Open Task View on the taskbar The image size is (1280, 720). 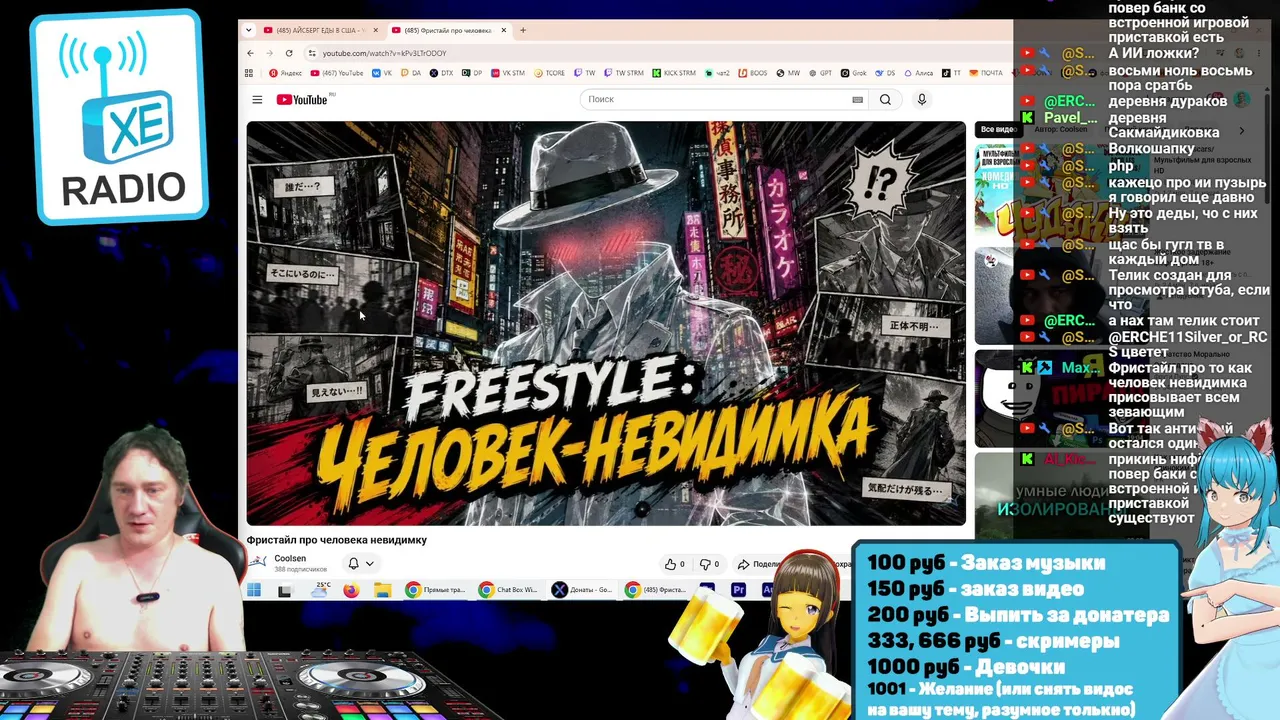coord(285,590)
